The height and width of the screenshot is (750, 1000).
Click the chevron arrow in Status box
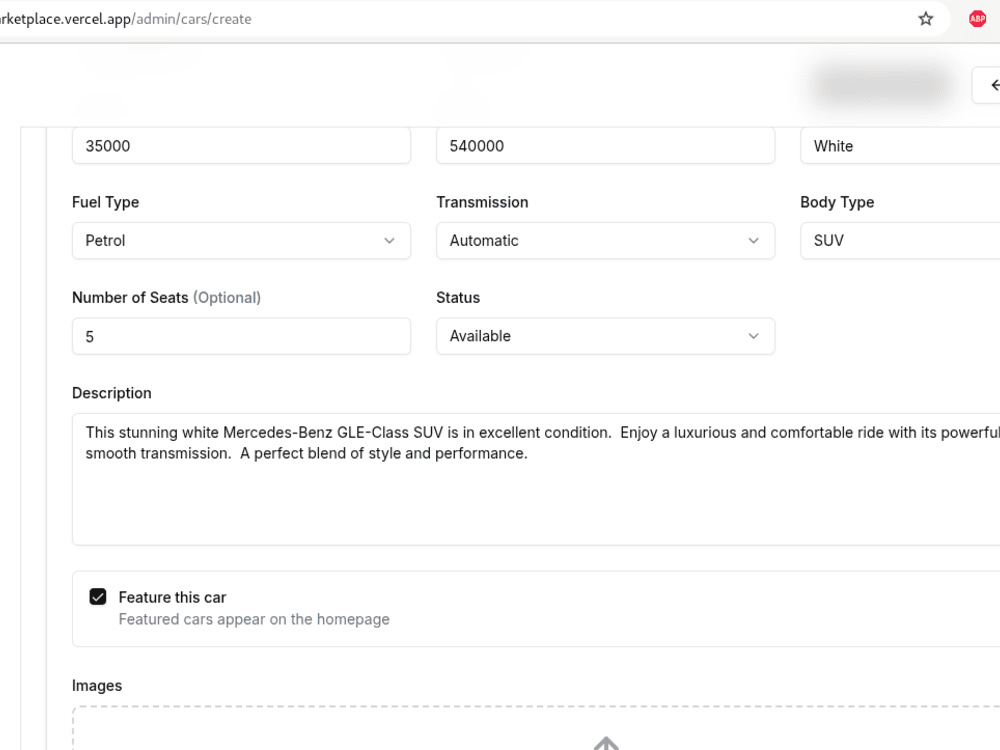point(753,336)
